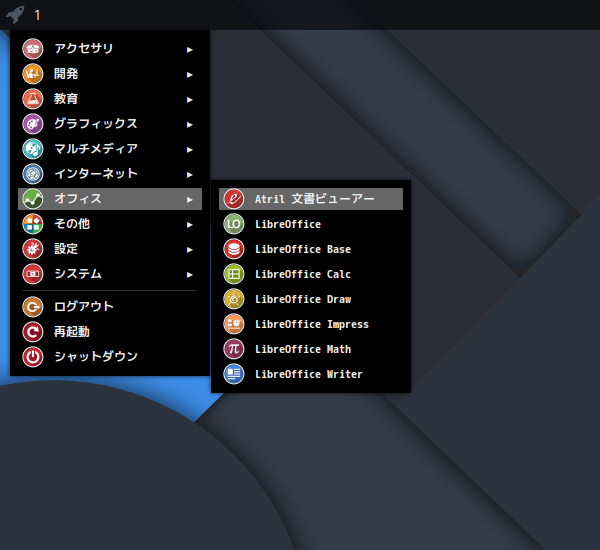This screenshot has height=550, width=600.
Task: Click the 再起動 restart icon
Action: click(x=33, y=331)
